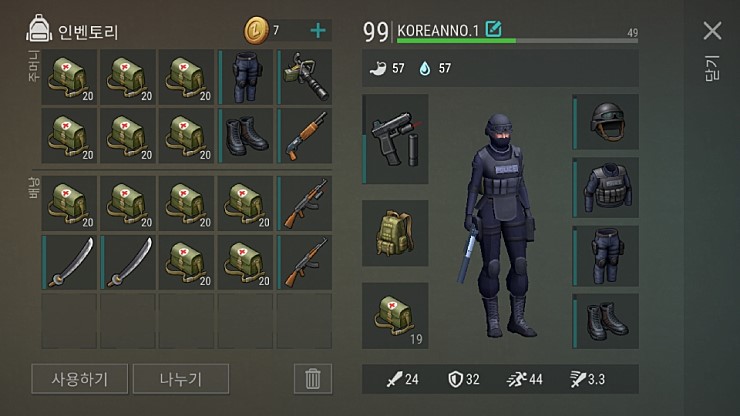The width and height of the screenshot is (740, 416).
Task: Edit the KOREANNO.1 player name
Action: (x=494, y=29)
